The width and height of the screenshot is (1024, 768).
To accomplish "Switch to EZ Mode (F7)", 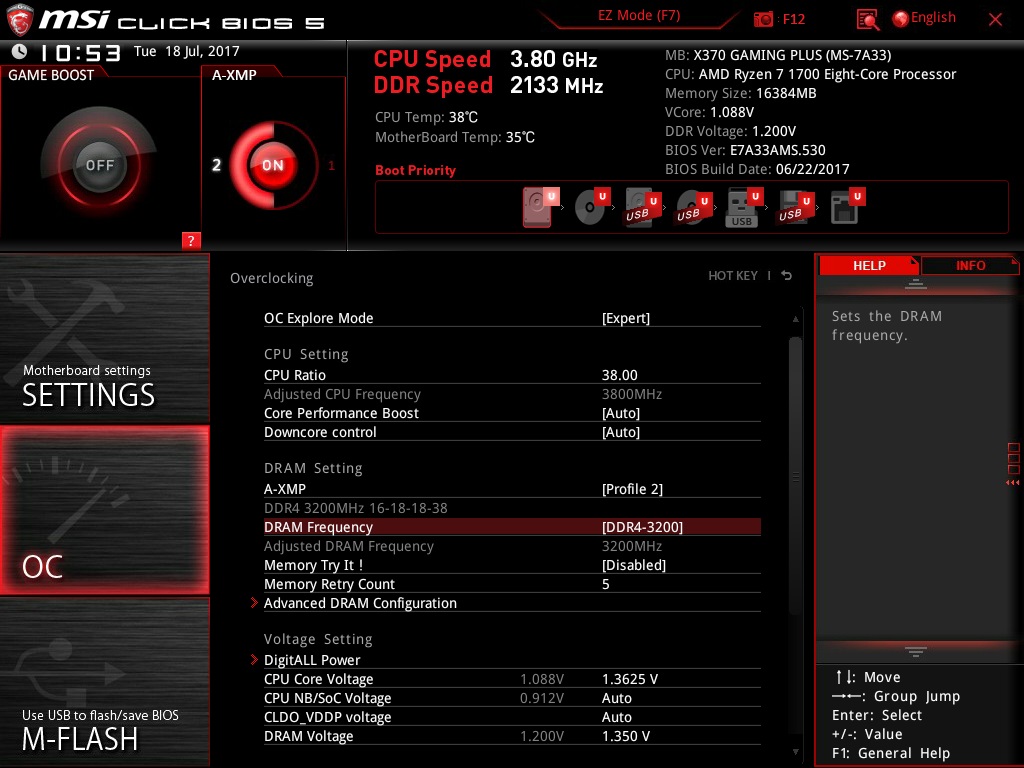I will click(x=639, y=16).
